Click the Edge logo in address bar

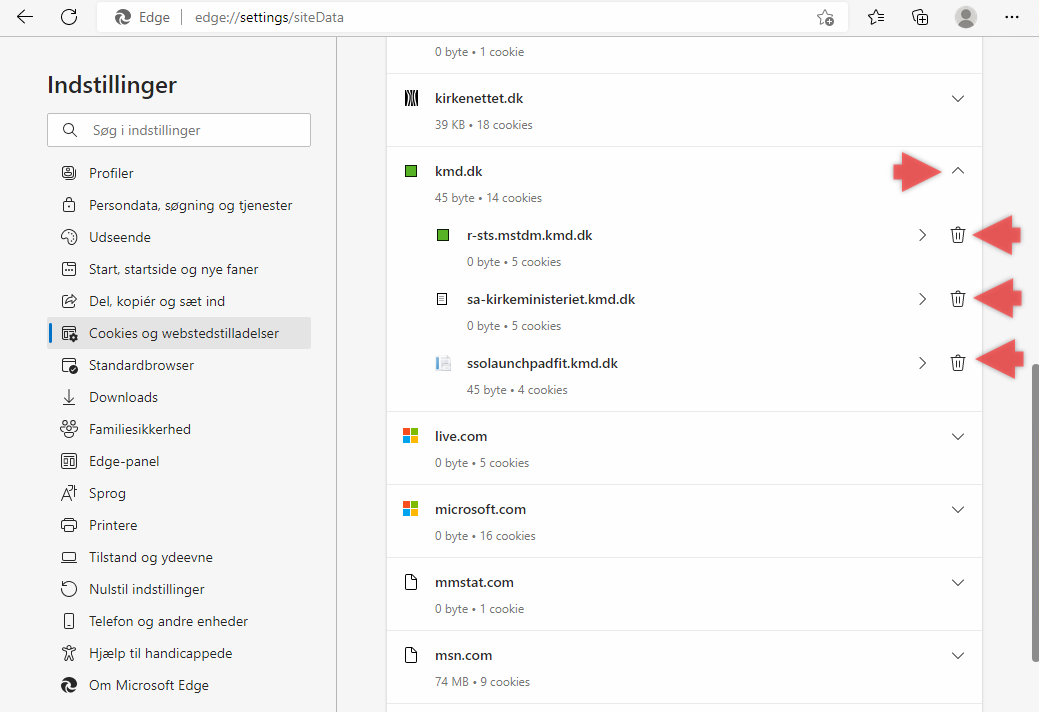[x=123, y=17]
